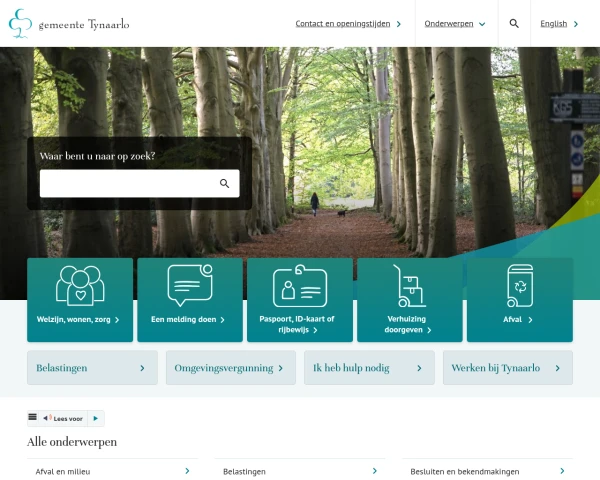Image resolution: width=600 pixels, height=480 pixels.
Task: Open Verhuizing doorgeven link text
Action: (x=405, y=324)
